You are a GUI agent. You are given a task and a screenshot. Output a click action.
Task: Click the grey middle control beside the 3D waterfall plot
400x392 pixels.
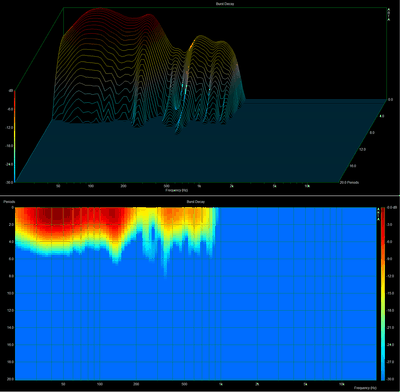(x=389, y=13)
